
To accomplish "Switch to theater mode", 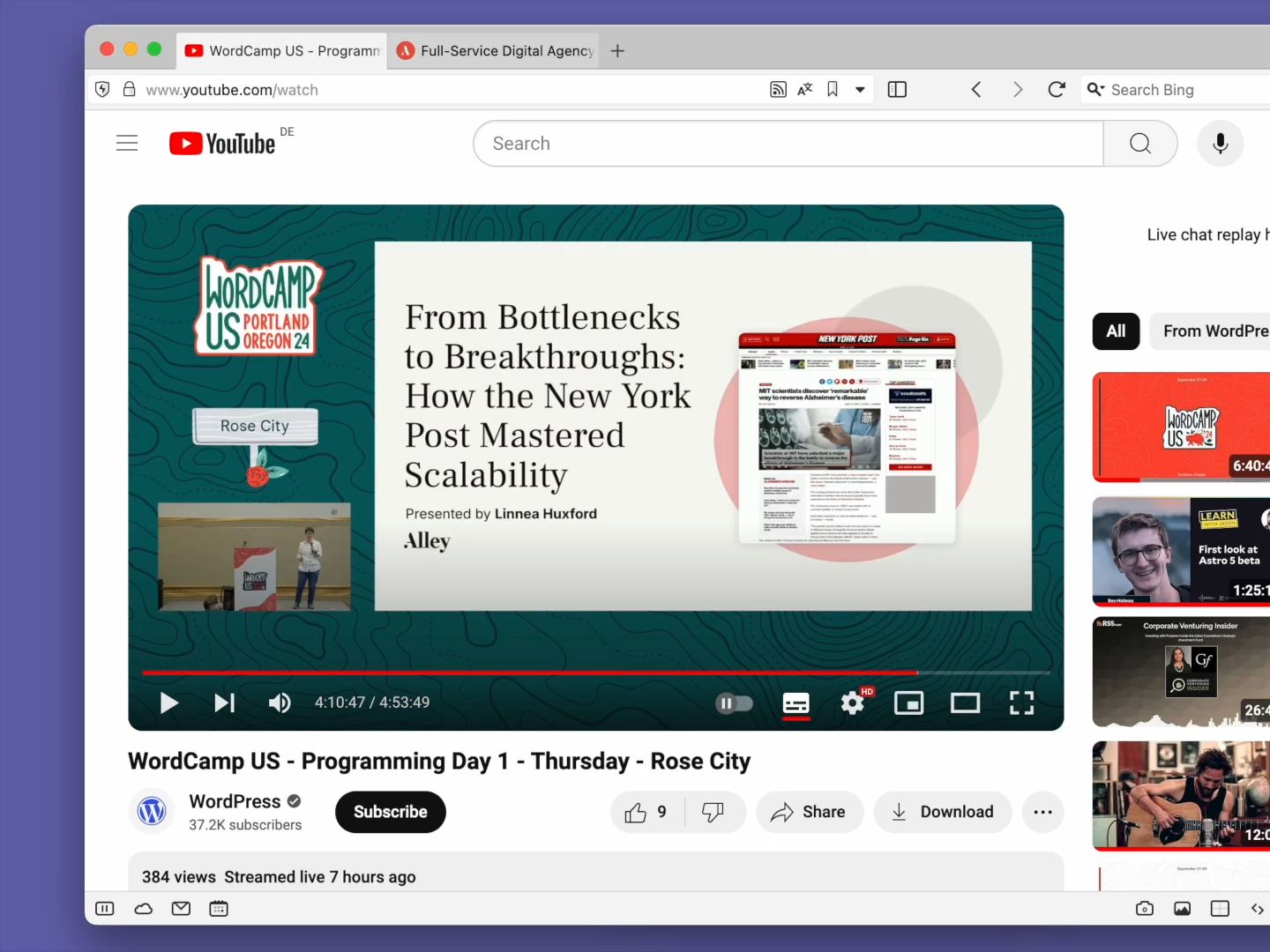I will pos(965,703).
